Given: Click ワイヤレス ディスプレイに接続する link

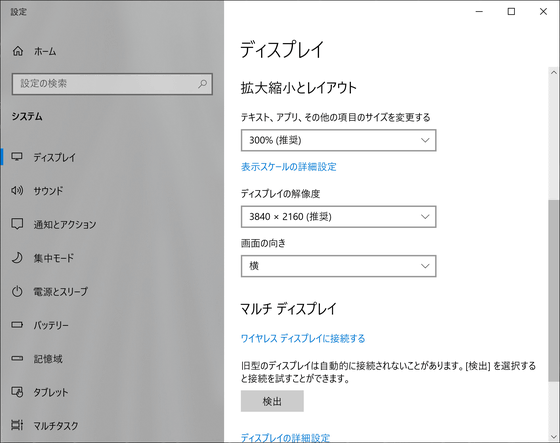Looking at the screenshot, I should [303, 338].
